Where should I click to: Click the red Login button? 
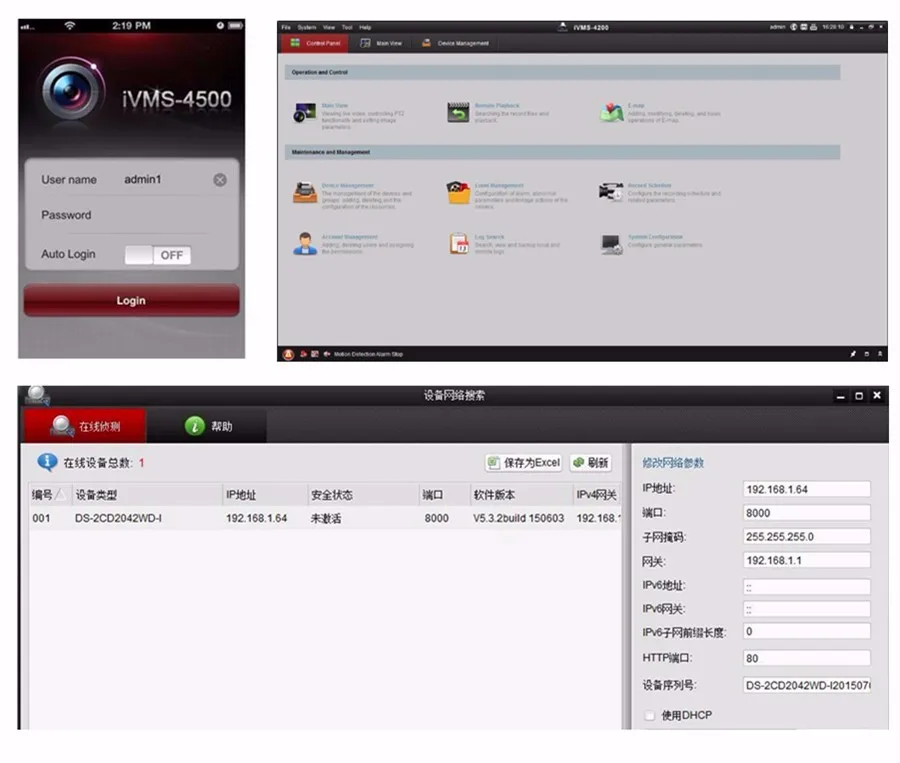[131, 300]
